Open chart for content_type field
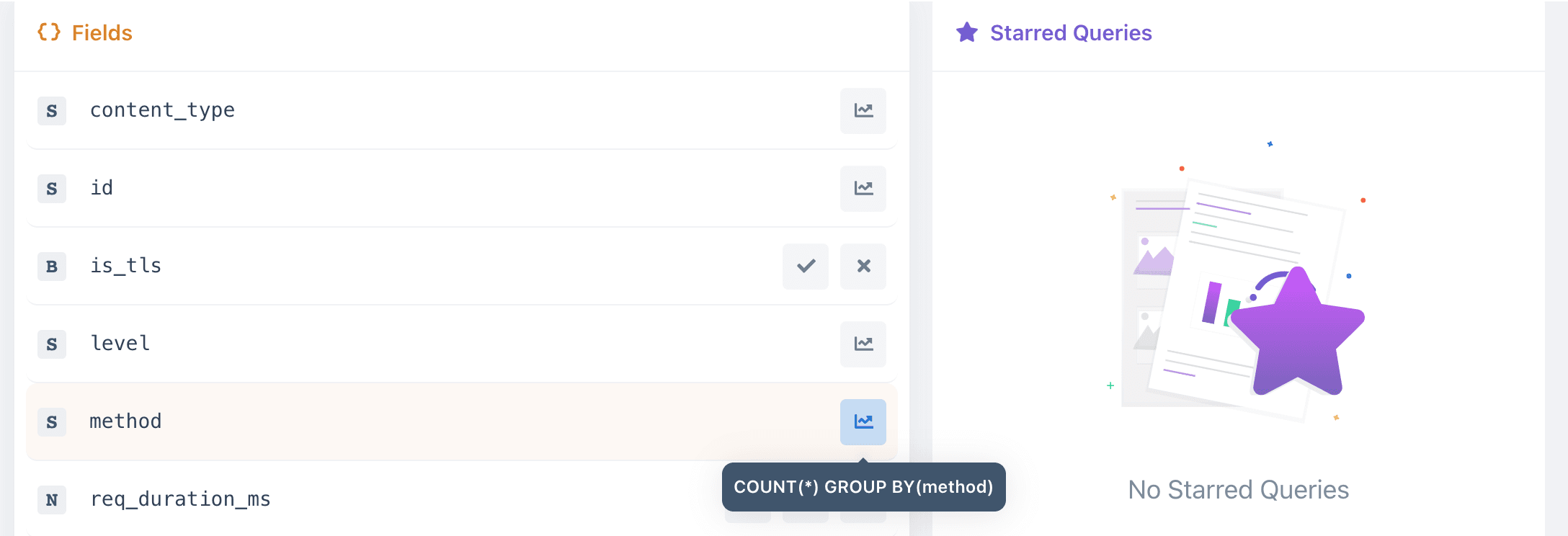Viewport: 1568px width, 536px height. point(863,111)
